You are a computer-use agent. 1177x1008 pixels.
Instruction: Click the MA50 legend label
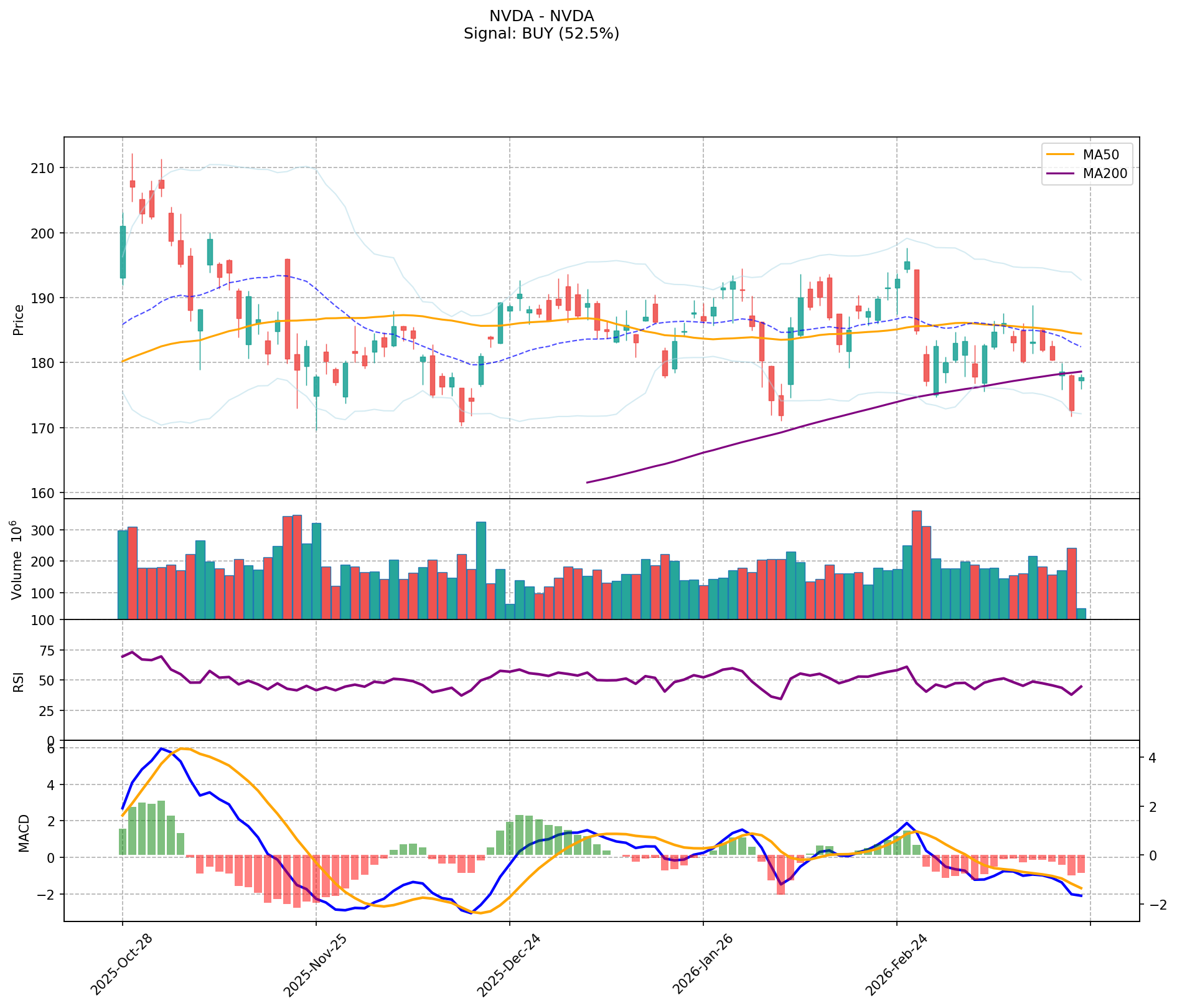point(1100,154)
